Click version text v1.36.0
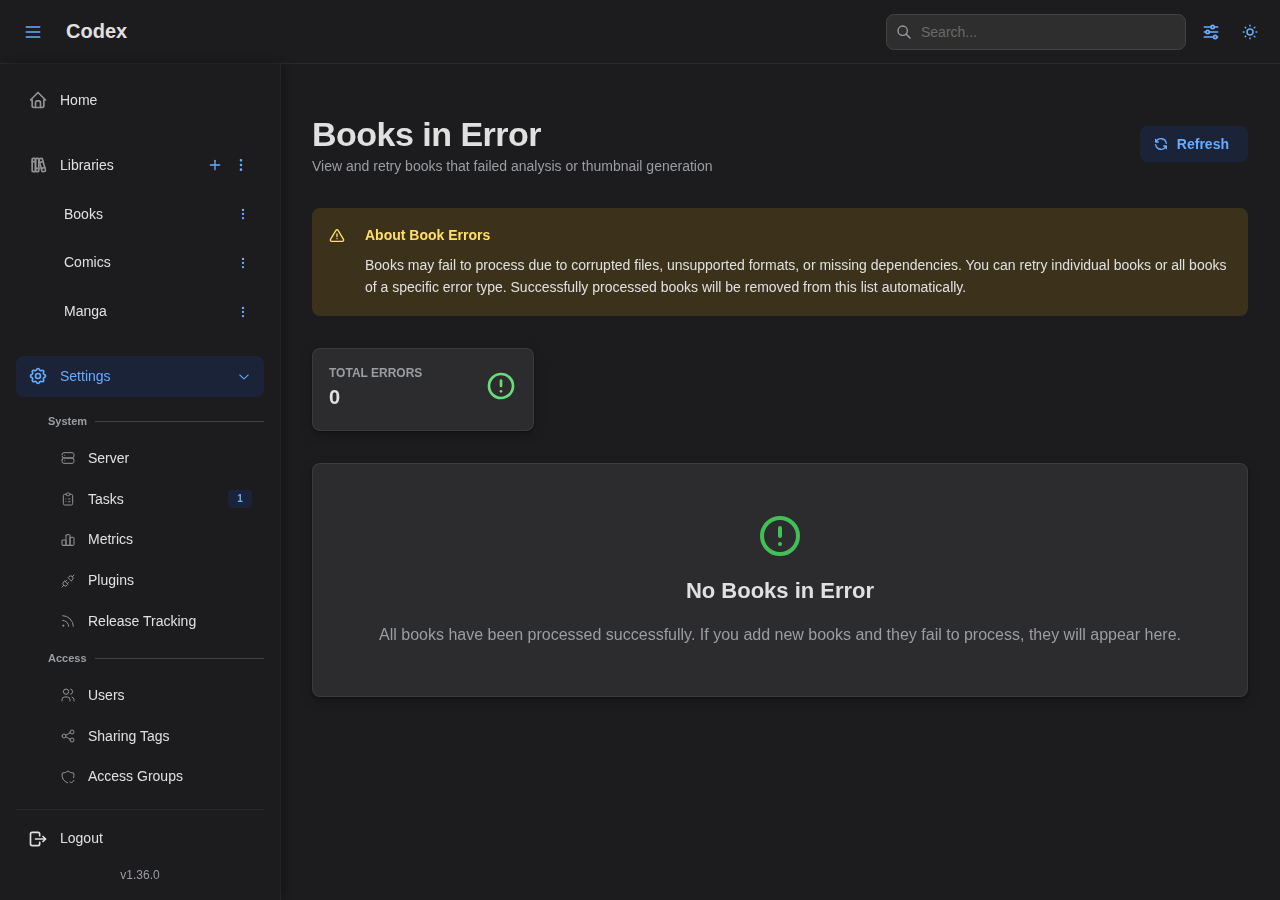Image resolution: width=1280 pixels, height=900 pixels. 140,875
